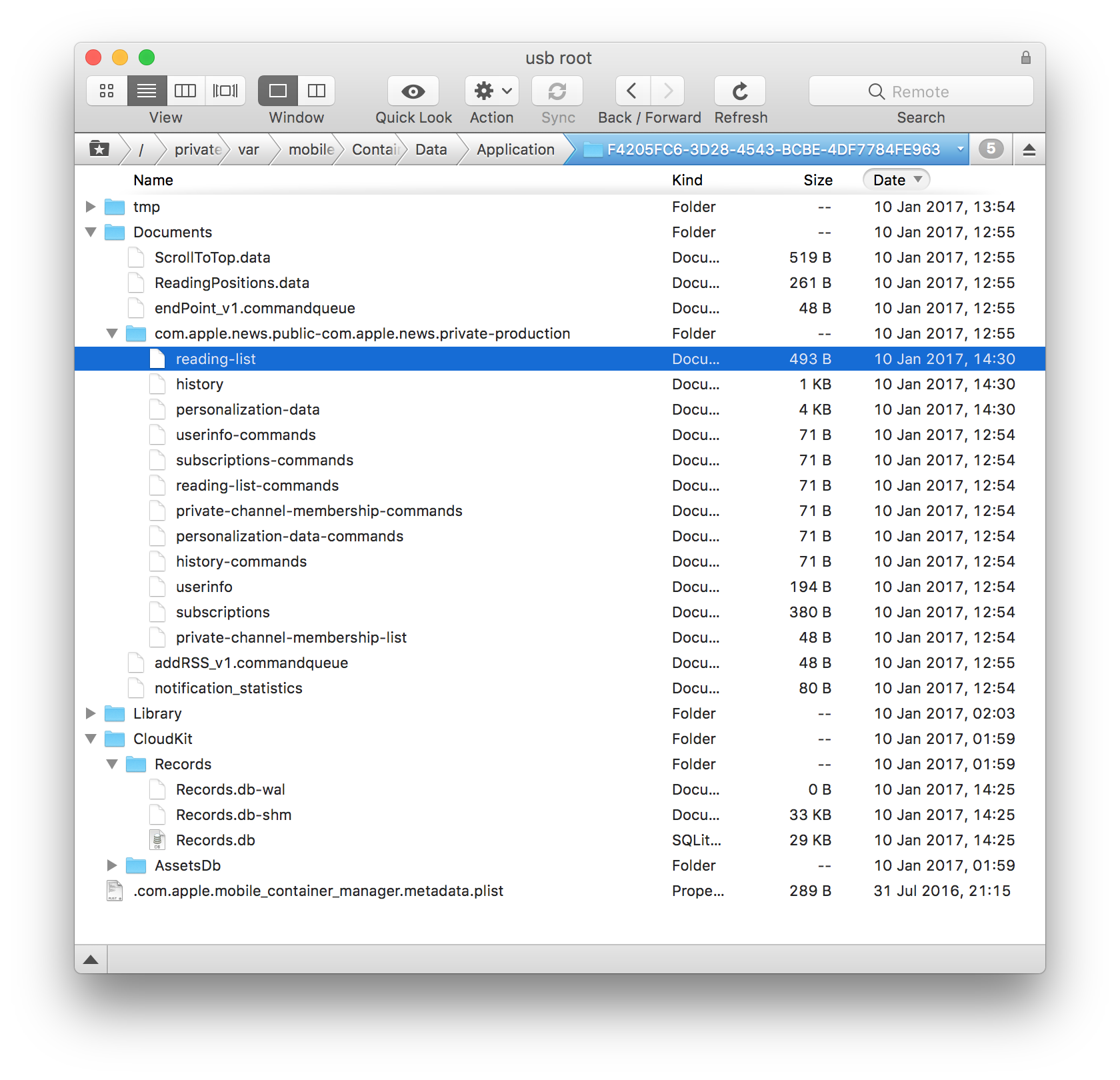
Task: Sort files by Name column
Action: (x=153, y=180)
